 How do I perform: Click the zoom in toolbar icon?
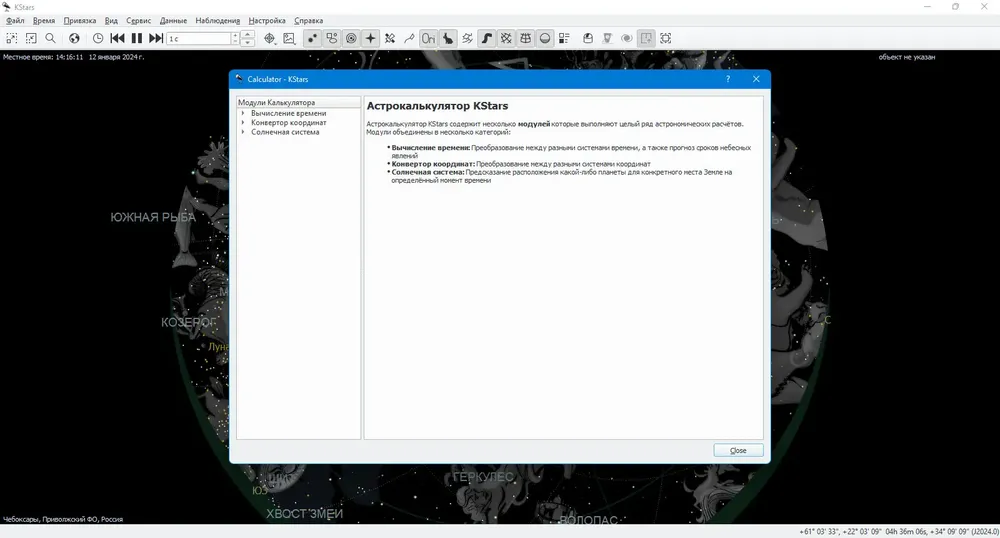[x=11, y=38]
